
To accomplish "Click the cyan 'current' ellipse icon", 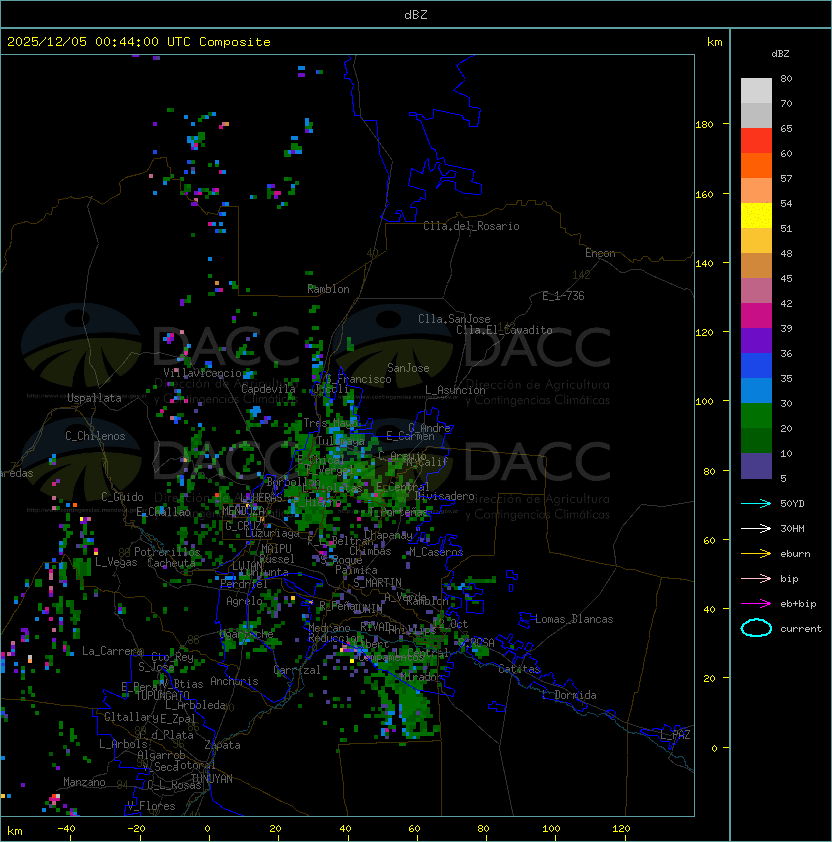I will click(756, 628).
